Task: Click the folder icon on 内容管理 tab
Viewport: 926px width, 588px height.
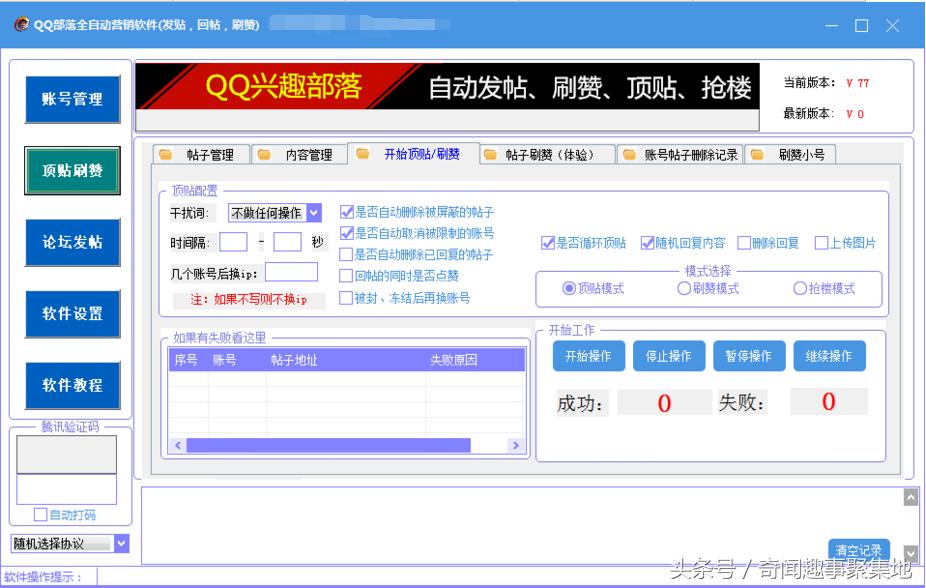Action: pos(263,154)
